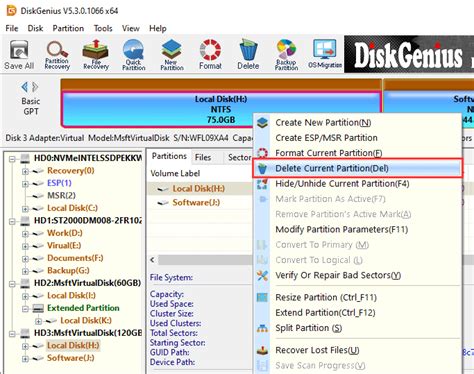
Task: Launch the File Recovery tool icon
Action: [96, 54]
